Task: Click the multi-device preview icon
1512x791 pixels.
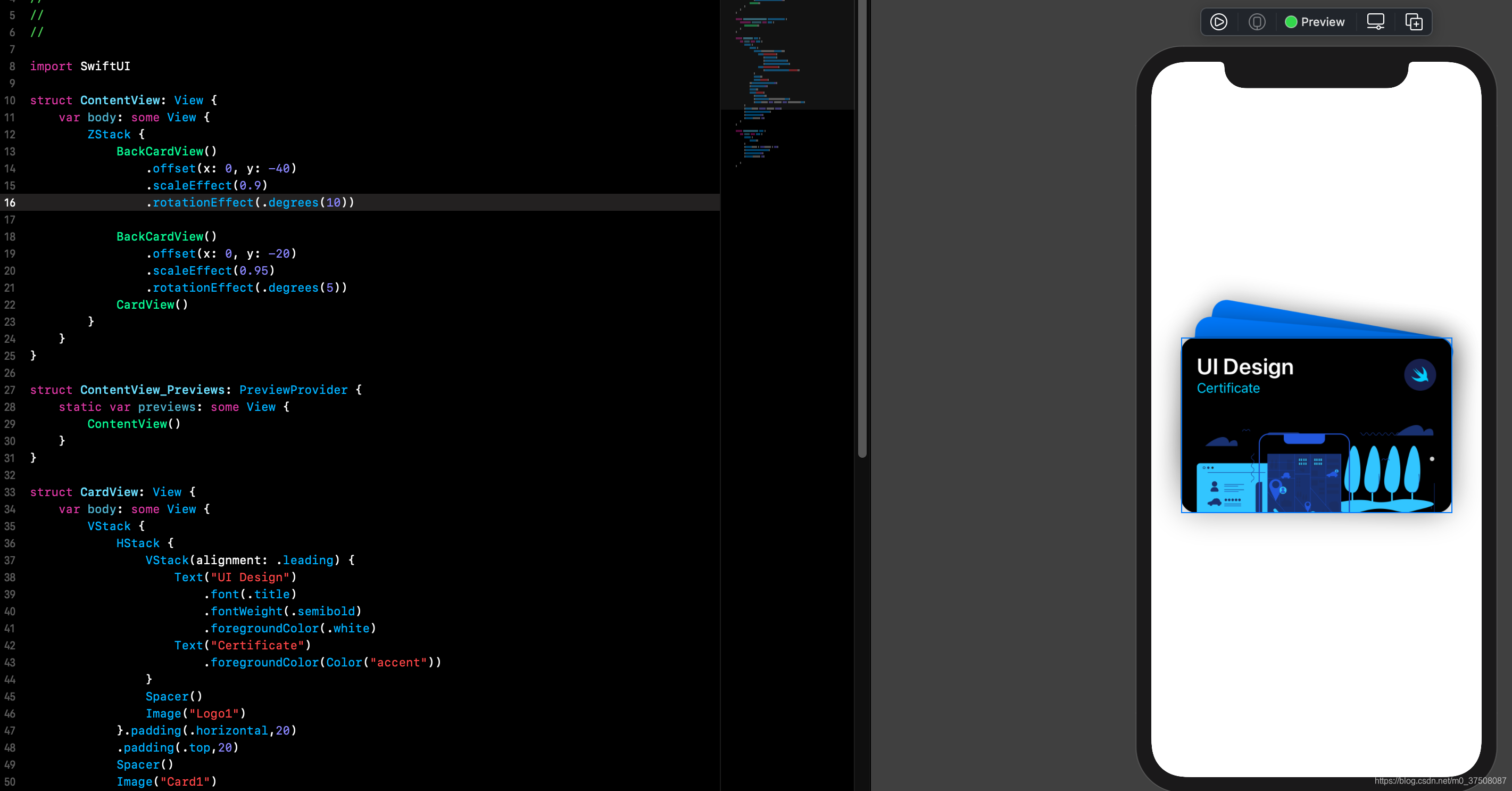Action: click(x=1413, y=21)
